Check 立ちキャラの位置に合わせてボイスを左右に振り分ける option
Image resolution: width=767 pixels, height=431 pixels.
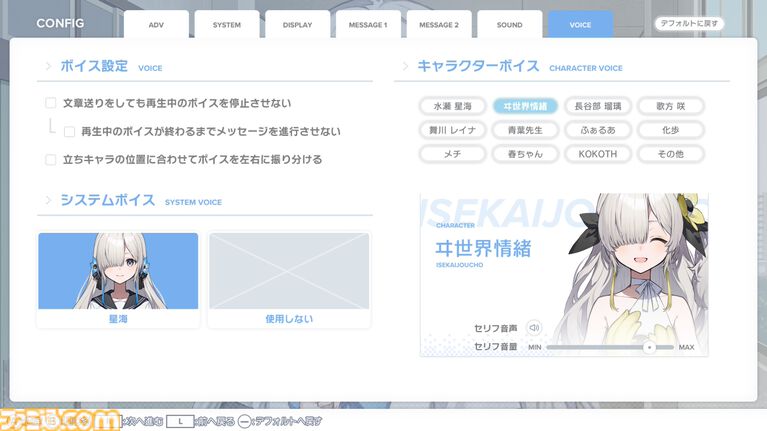click(x=51, y=159)
